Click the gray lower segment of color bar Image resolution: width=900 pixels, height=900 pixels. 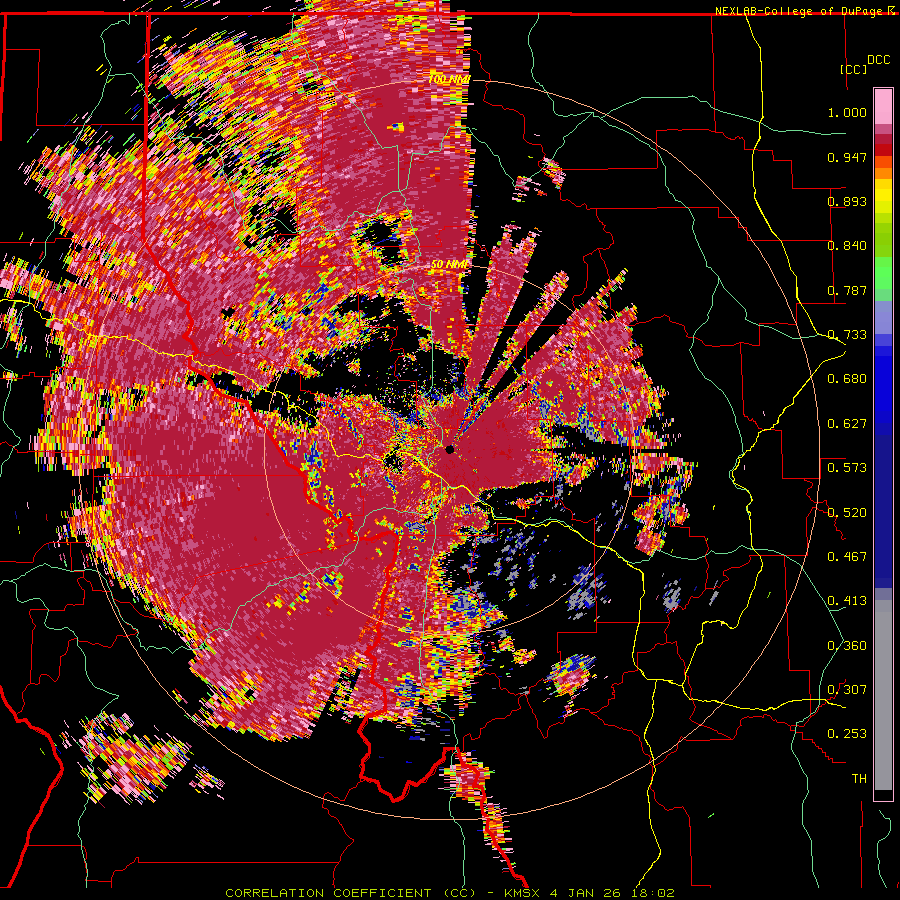[883, 695]
